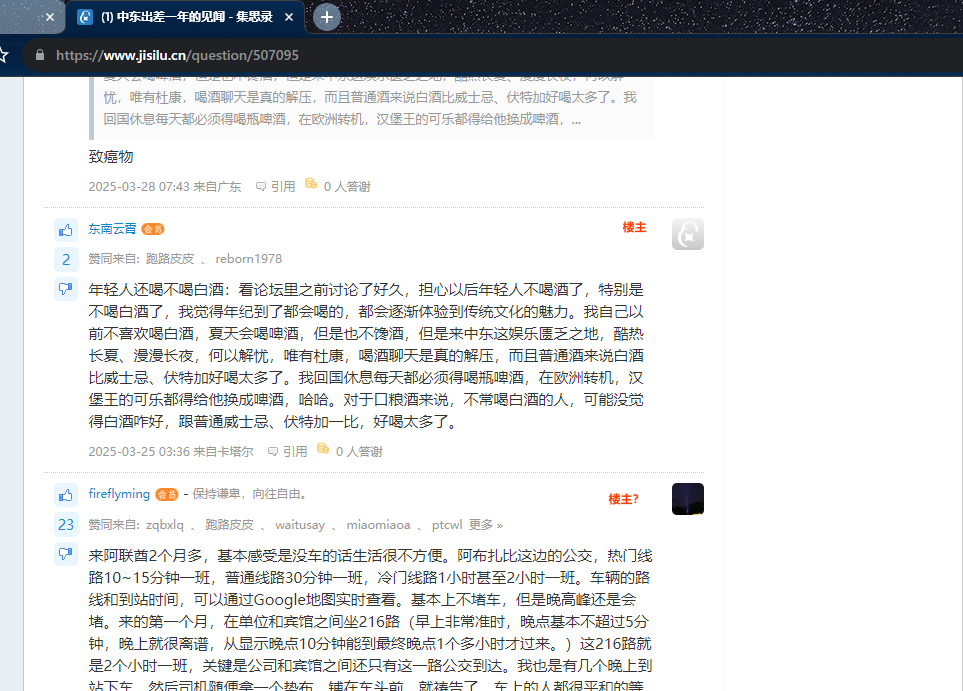This screenshot has height=691, width=963.
Task: Click the address bar with the jisilu.cn URL
Action: point(400,55)
